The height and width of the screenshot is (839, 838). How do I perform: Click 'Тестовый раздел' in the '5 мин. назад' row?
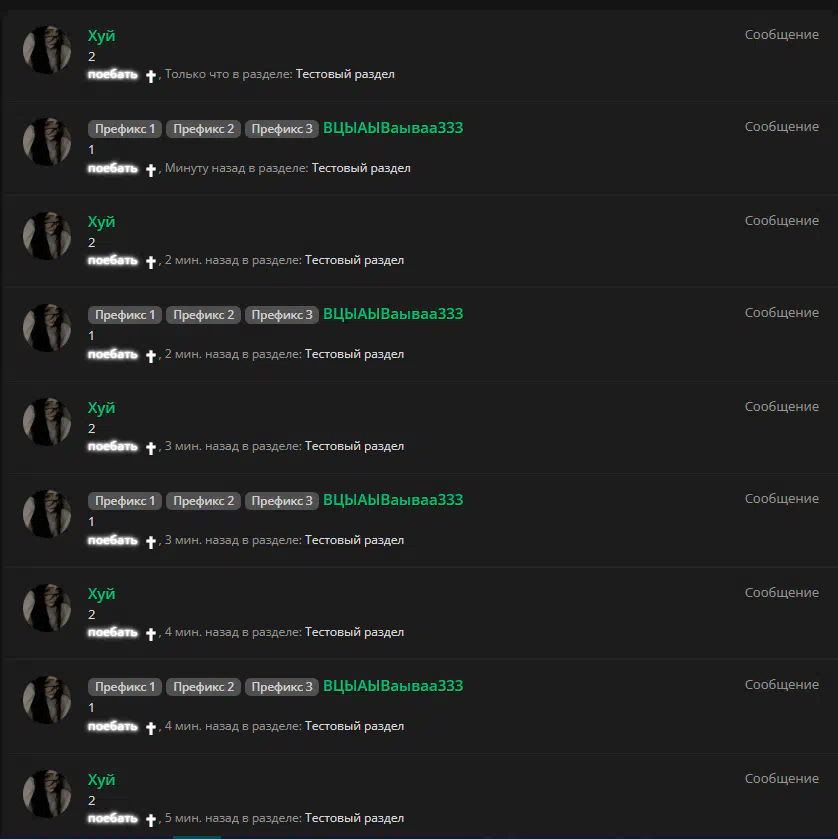pos(354,818)
